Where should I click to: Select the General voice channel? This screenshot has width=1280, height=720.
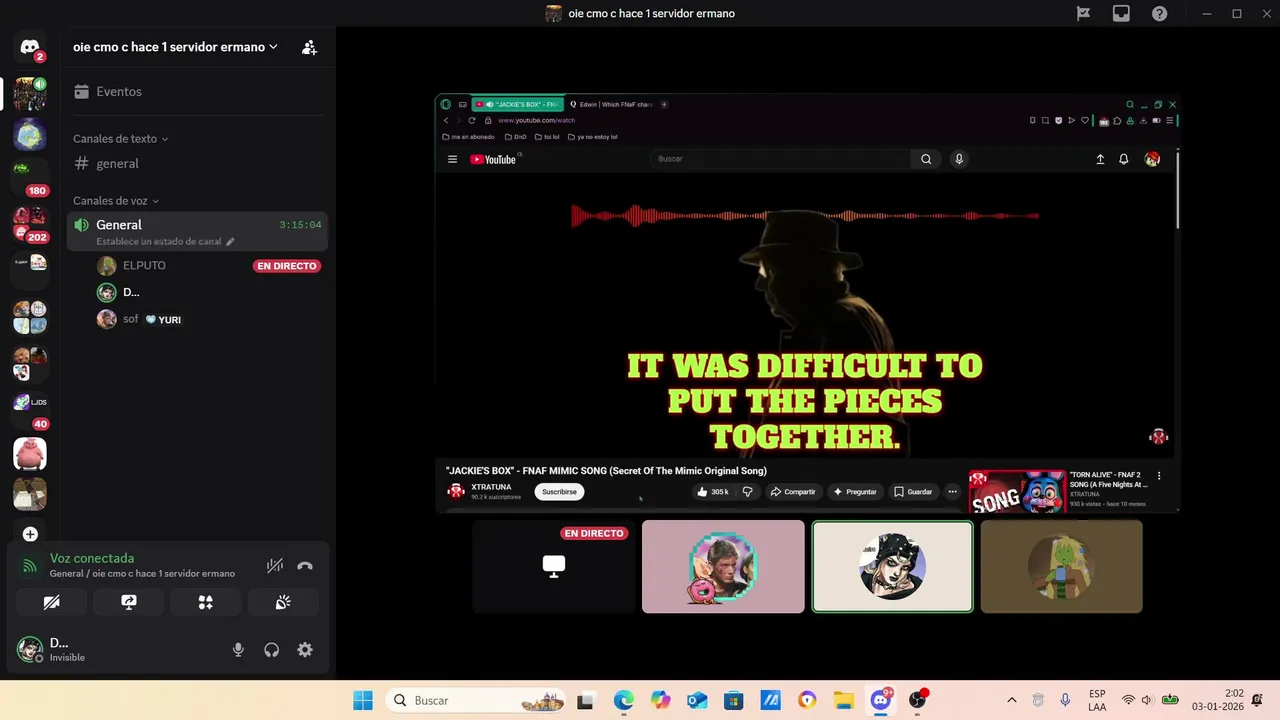click(x=197, y=232)
